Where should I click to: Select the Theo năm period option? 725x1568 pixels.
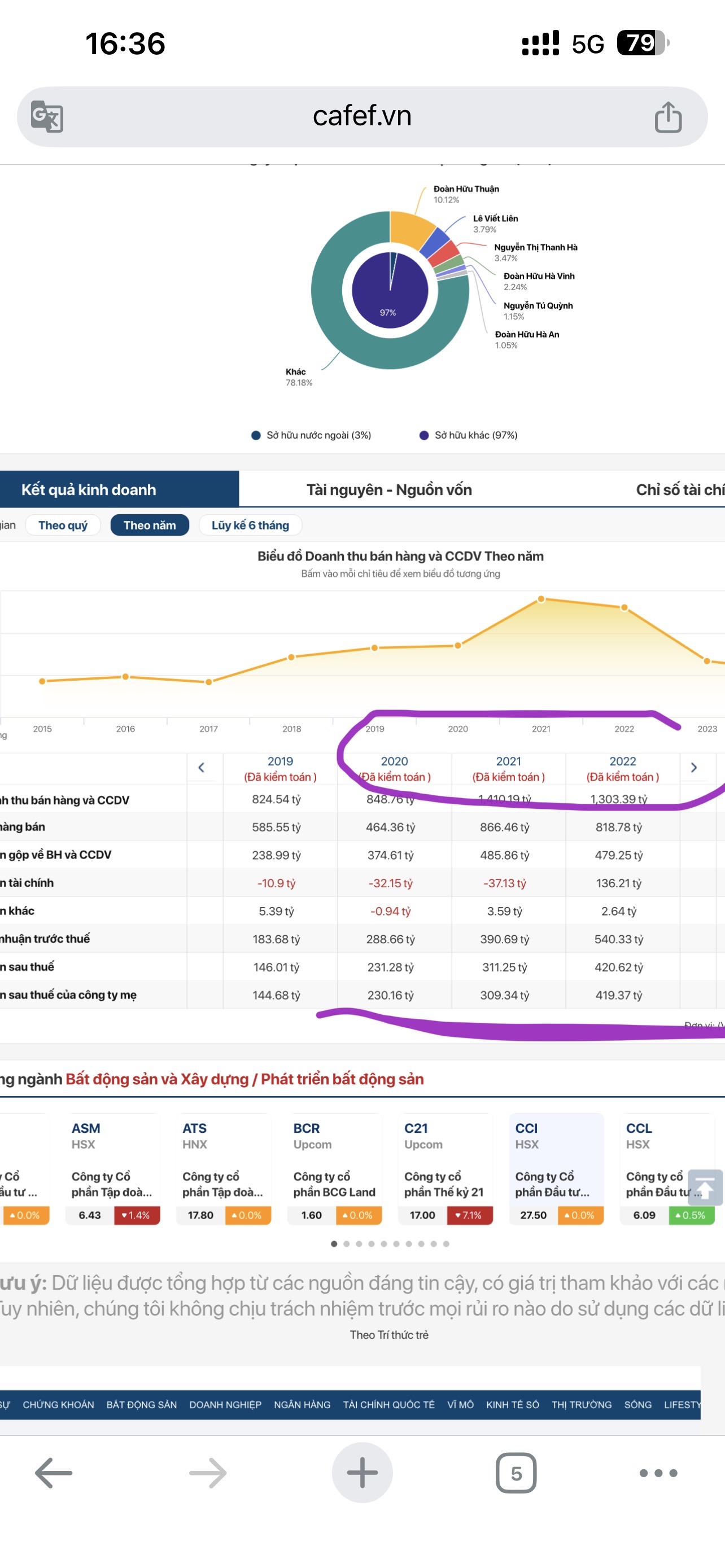tap(150, 525)
